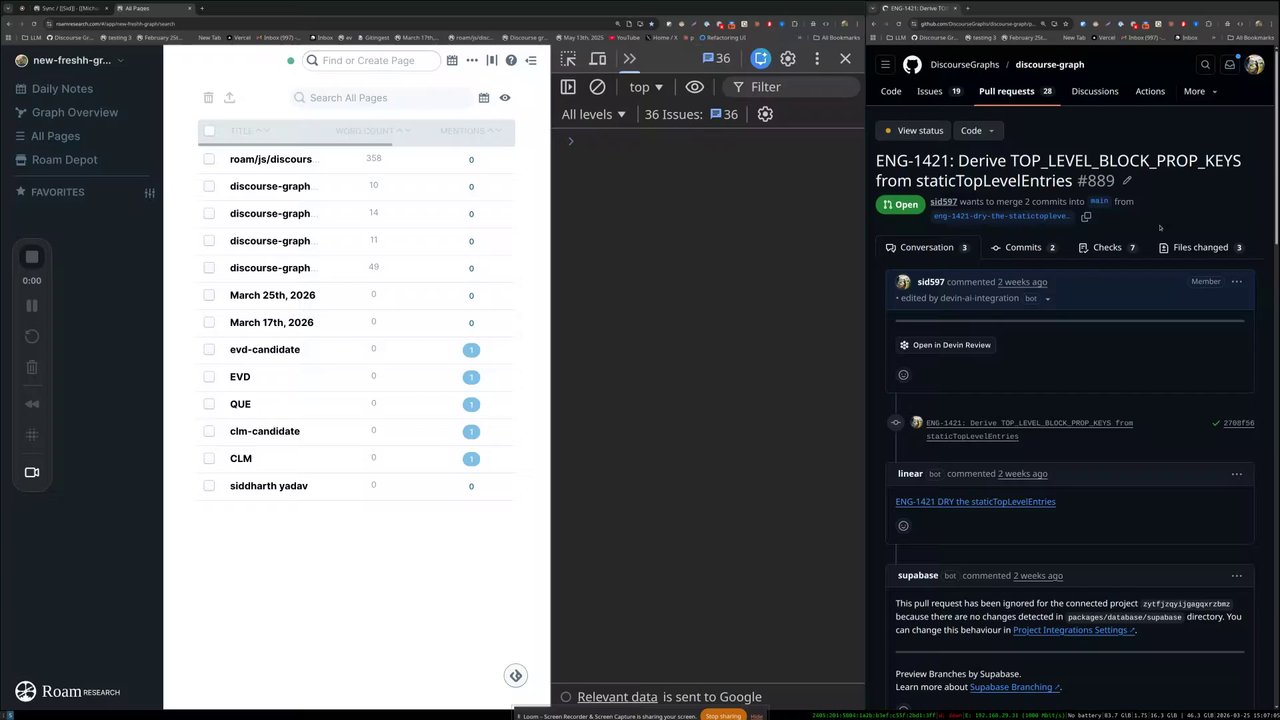
Task: Toggle the Roam right sidebar icon
Action: 531,60
